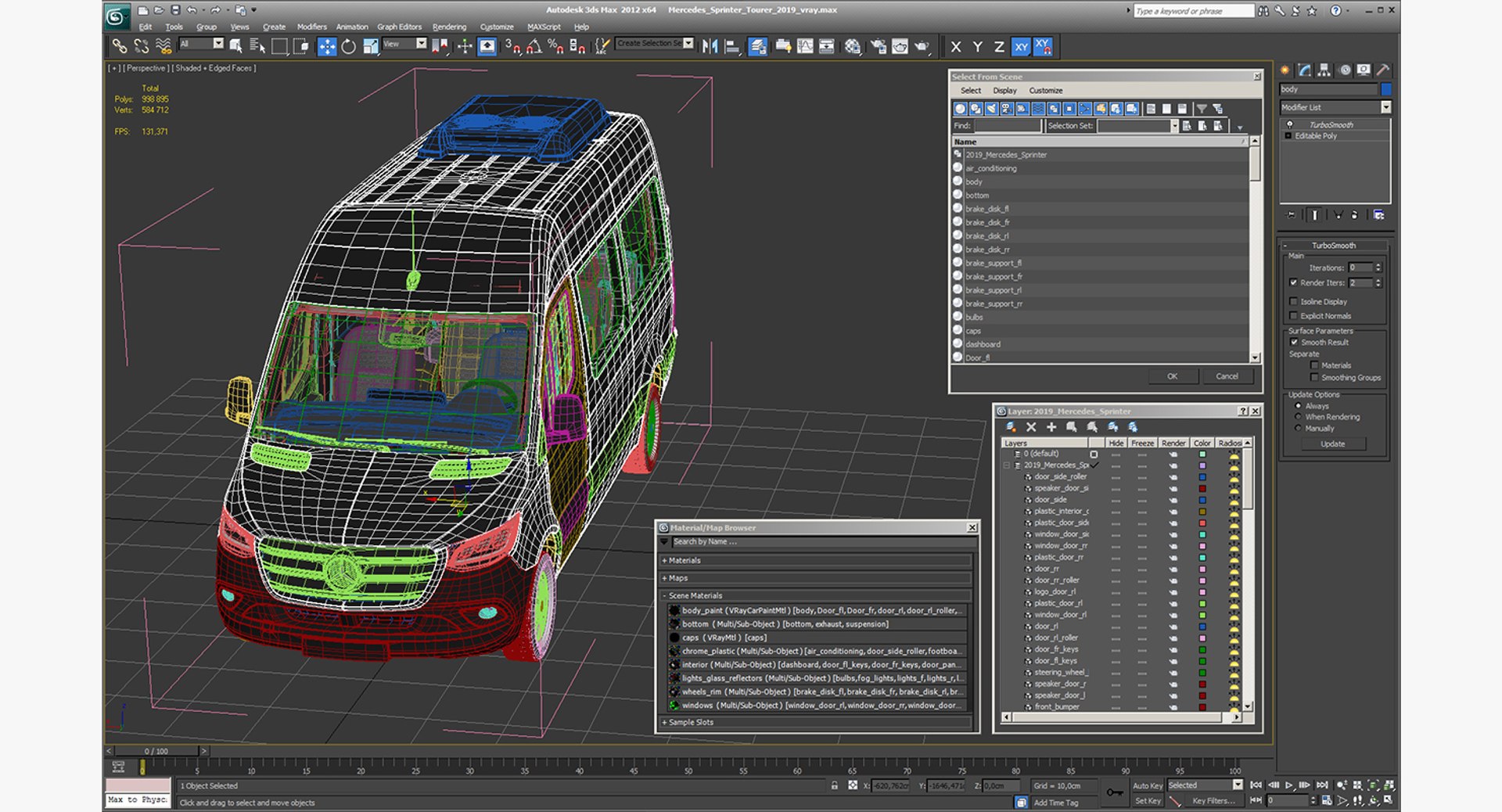
Task: Toggle the Isoline Display checkbox
Action: [x=1293, y=301]
